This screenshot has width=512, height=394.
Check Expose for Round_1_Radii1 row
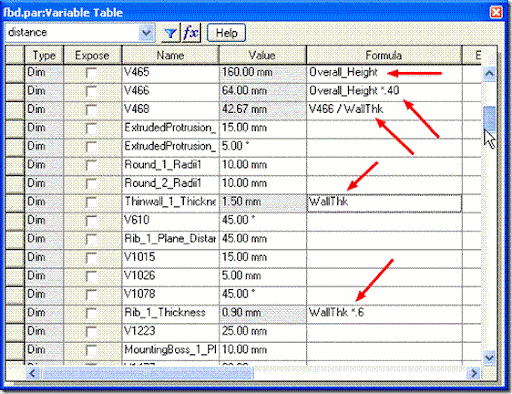click(91, 165)
